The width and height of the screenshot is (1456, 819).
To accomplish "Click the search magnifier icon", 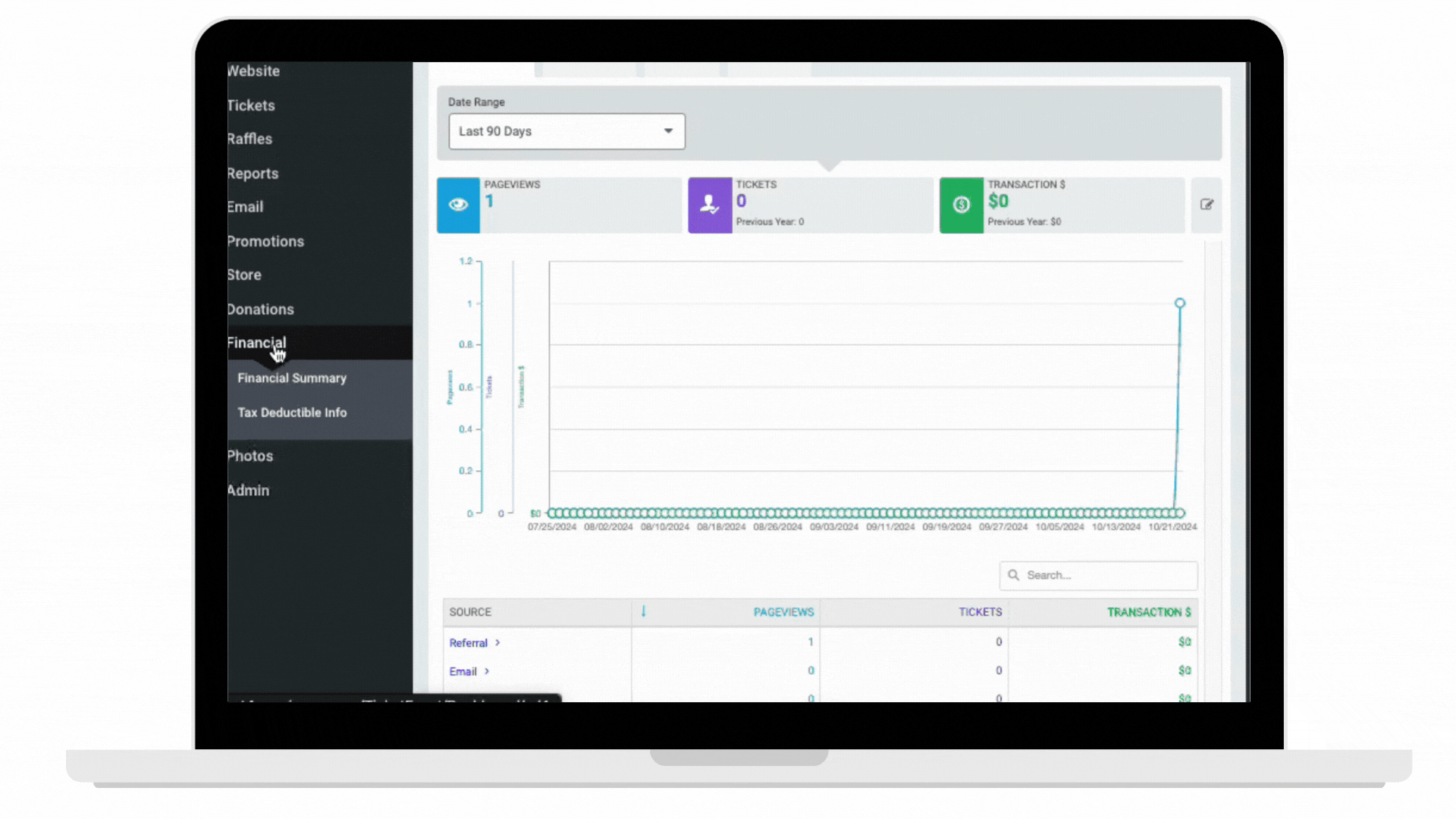I will (x=1013, y=576).
